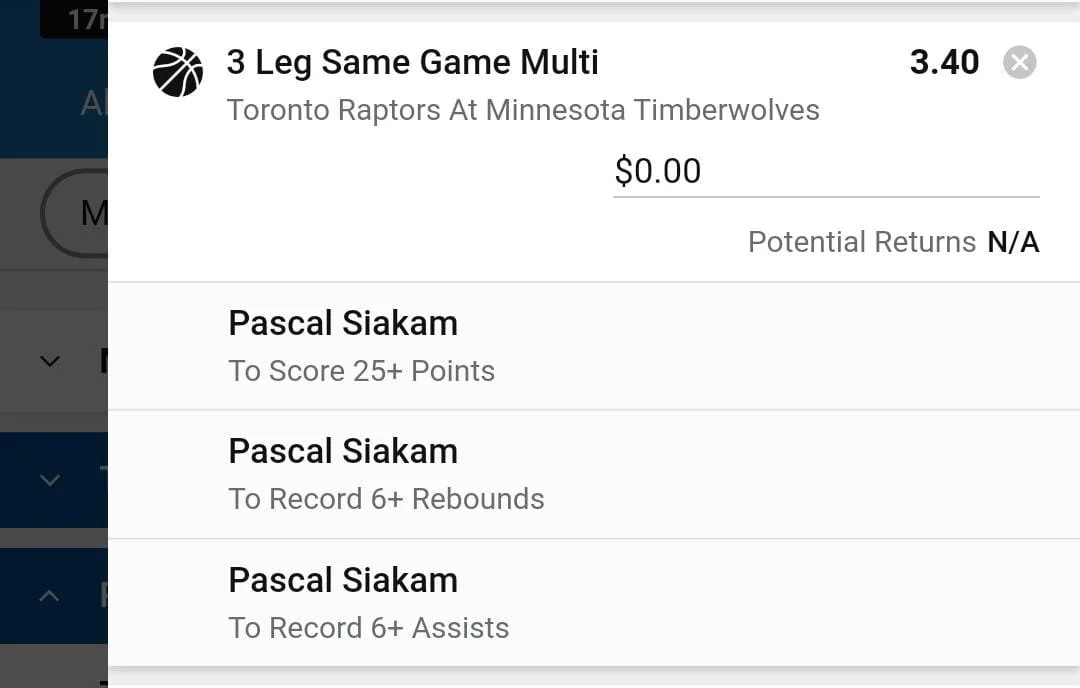The image size is (1080, 688).
Task: Select Pascal Siakam name in rebounds leg
Action: [342, 452]
